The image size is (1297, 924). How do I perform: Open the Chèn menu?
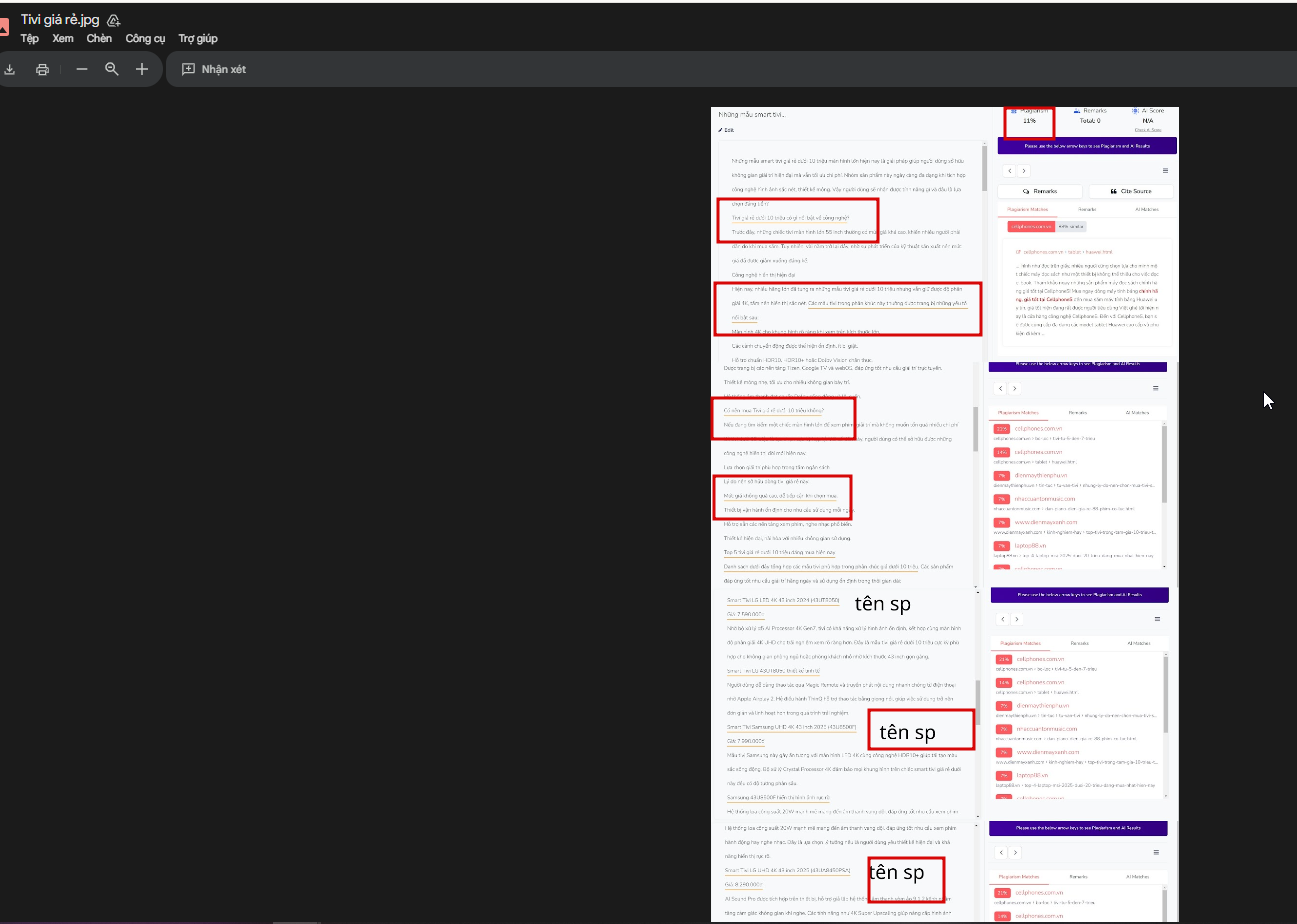pos(100,39)
